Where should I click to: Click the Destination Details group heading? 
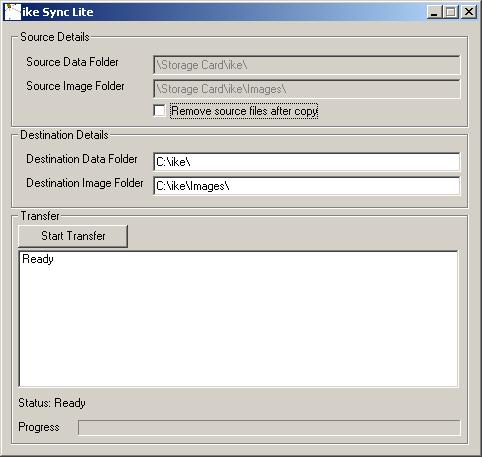[64, 135]
